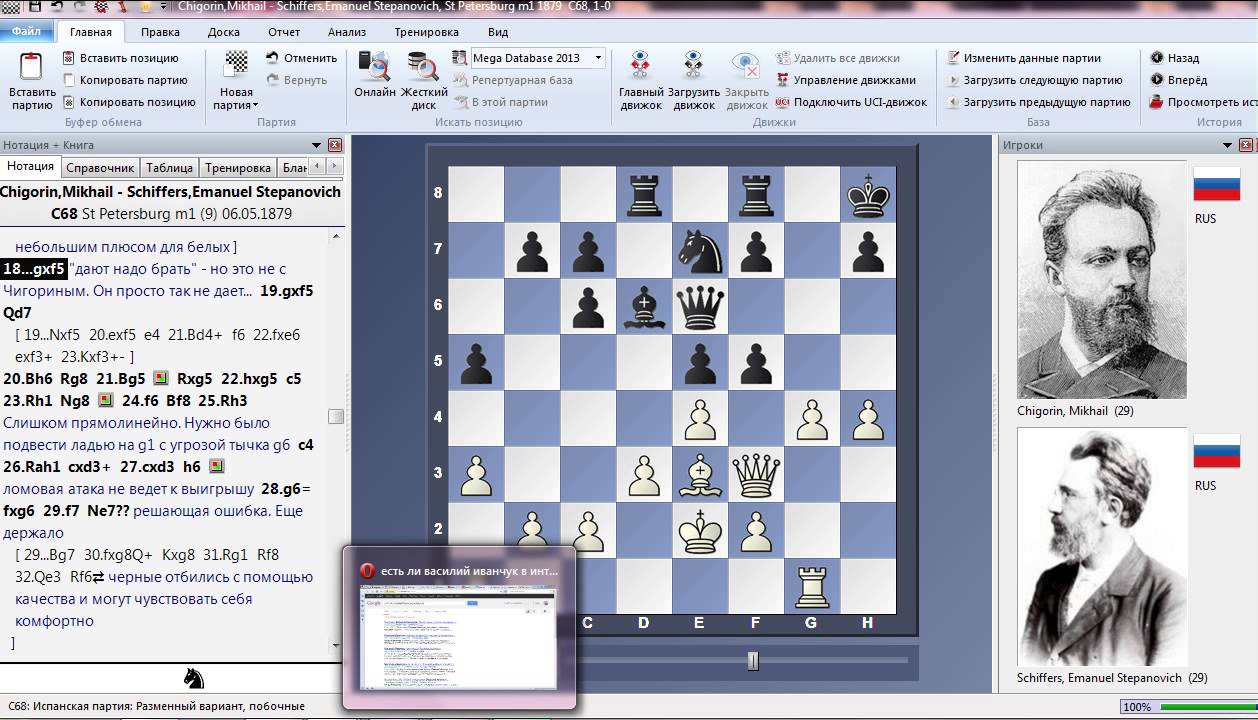Click the Вставить позицию icon
This screenshot has height=720, width=1258.
coord(69,58)
